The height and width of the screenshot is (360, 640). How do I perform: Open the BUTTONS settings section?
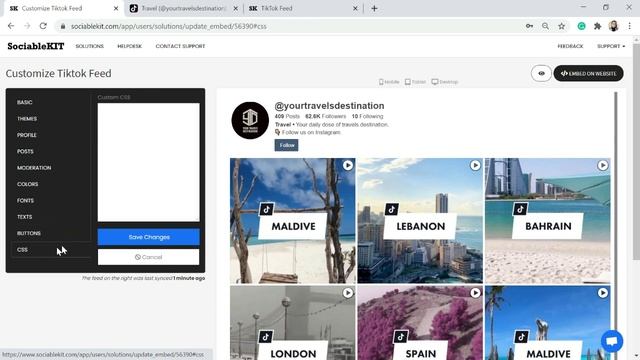(x=29, y=233)
